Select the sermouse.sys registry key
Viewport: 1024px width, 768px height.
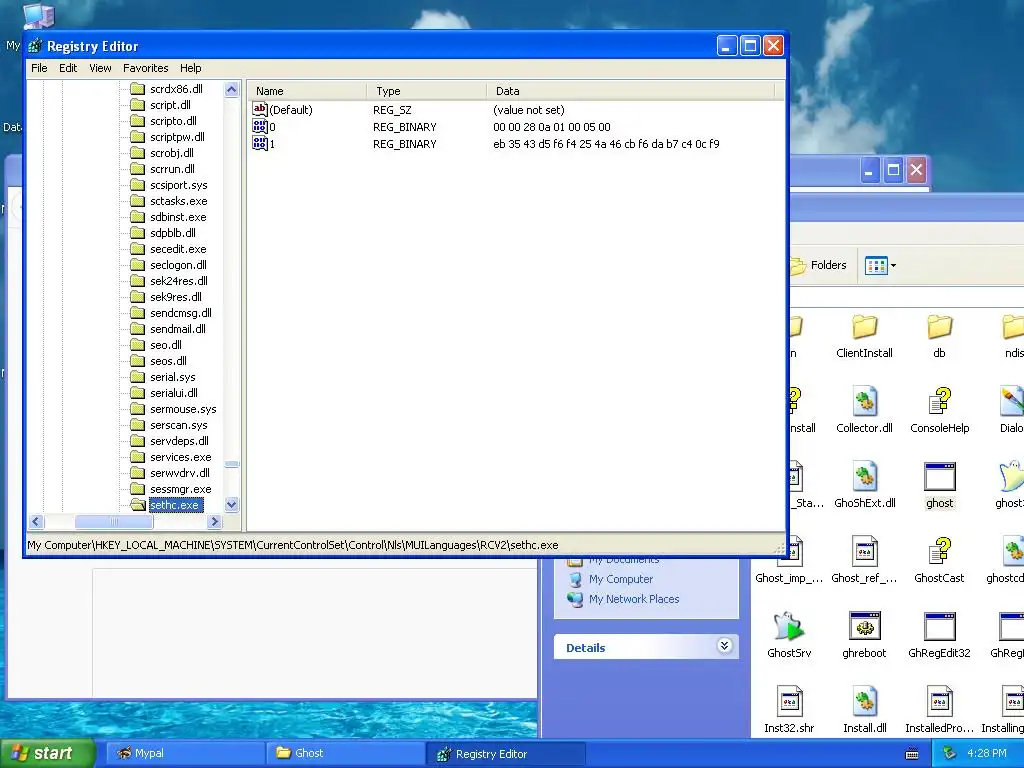pyautogui.click(x=184, y=409)
